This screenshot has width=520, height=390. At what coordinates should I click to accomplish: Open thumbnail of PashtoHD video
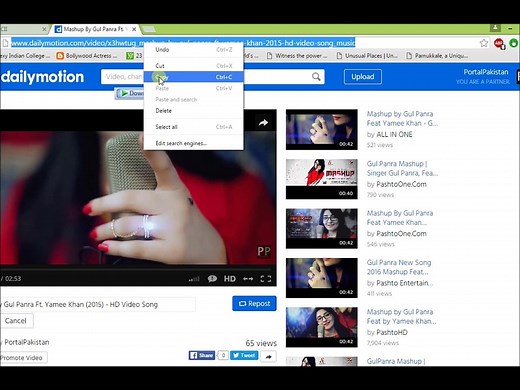click(x=322, y=327)
